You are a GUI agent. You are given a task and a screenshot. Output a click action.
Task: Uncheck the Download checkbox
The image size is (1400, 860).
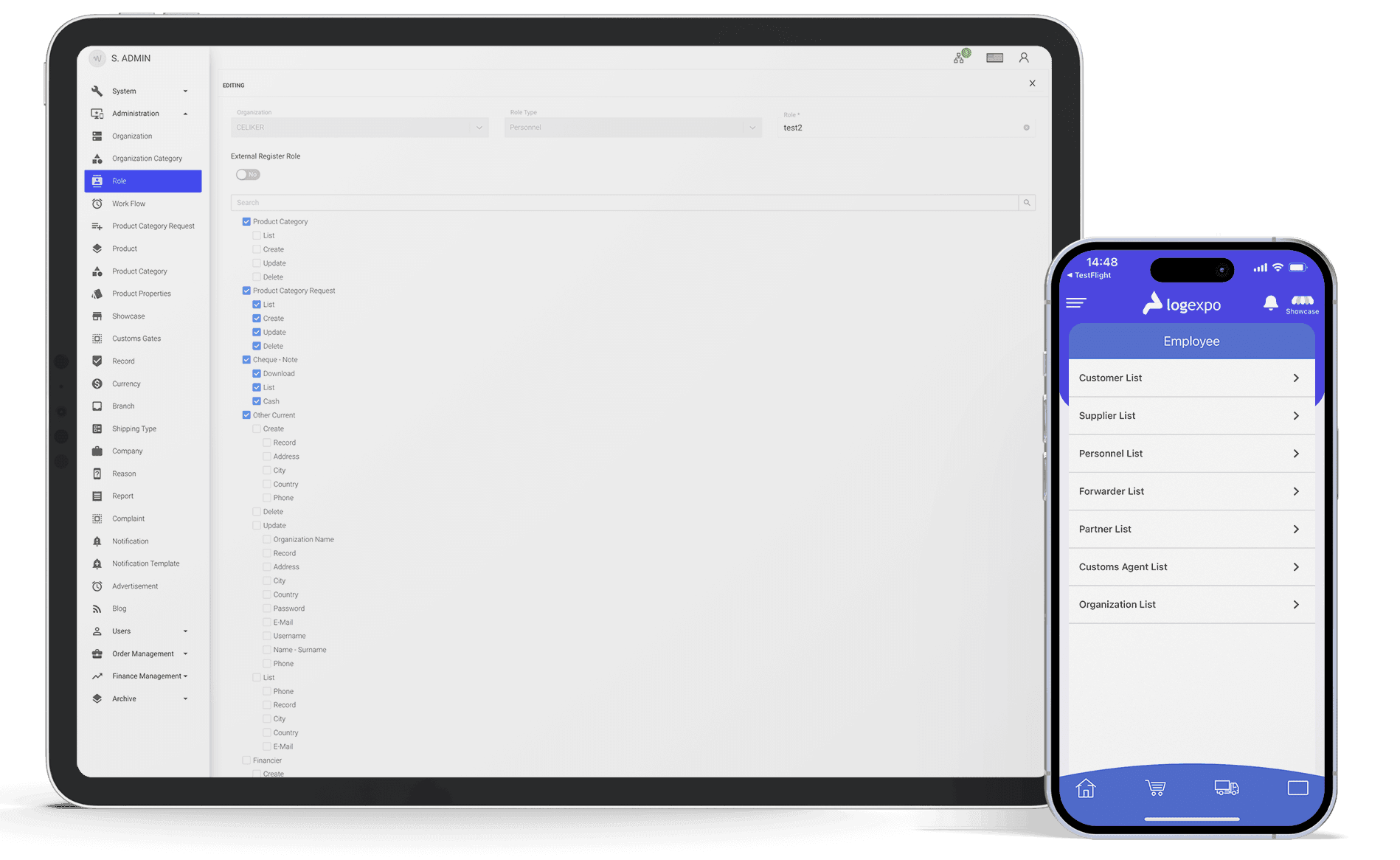coord(257,373)
